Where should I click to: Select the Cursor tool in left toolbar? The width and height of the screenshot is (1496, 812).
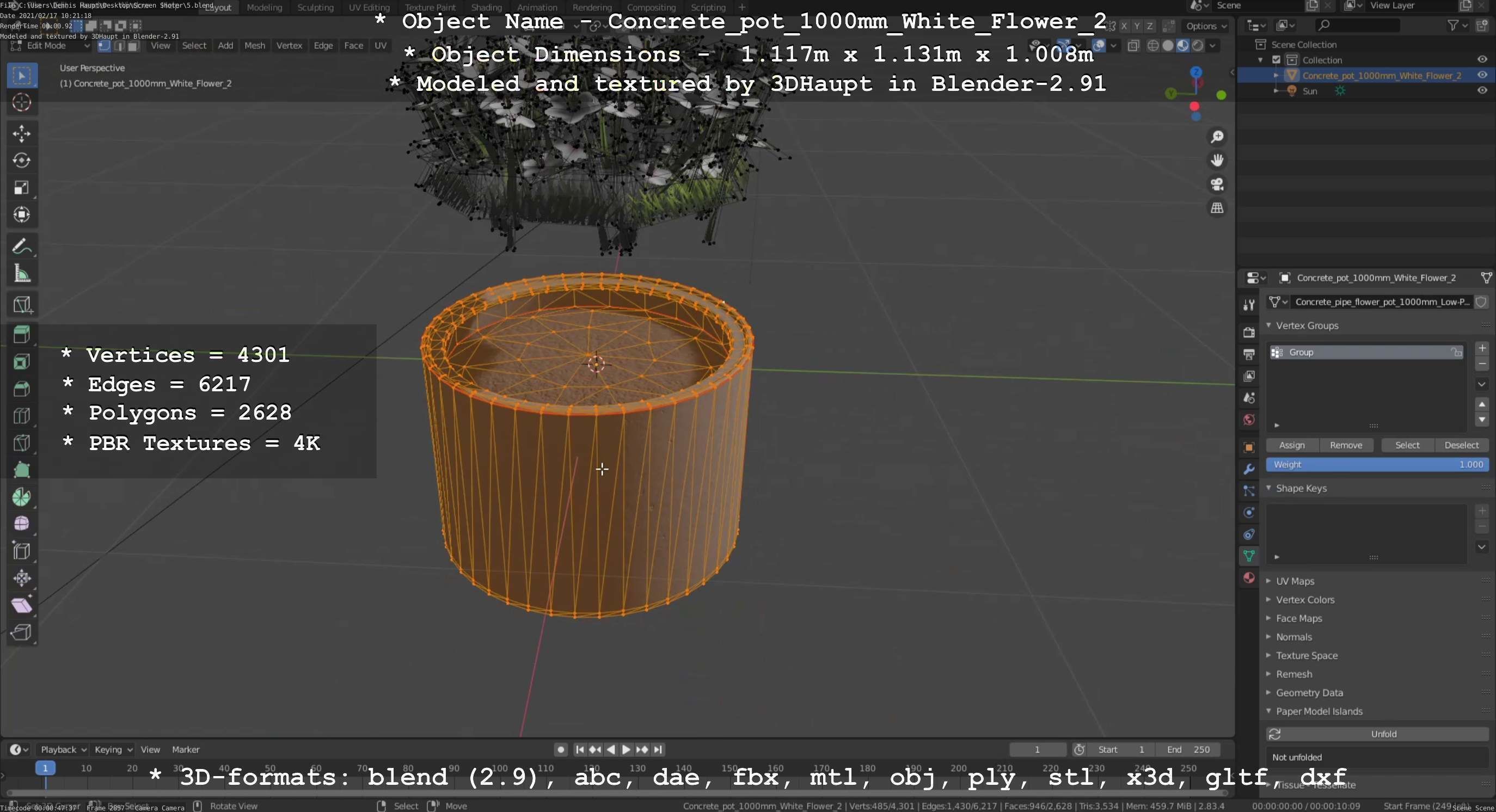pos(22,102)
